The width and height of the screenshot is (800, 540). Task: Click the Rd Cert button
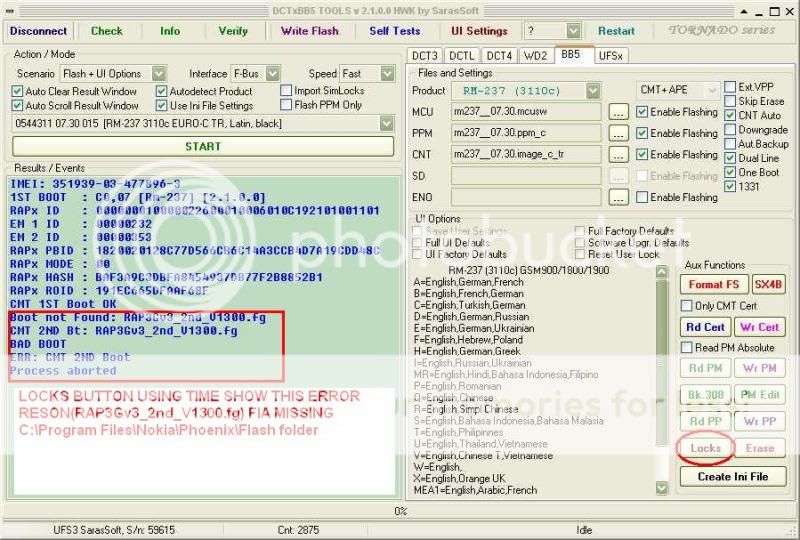point(705,327)
